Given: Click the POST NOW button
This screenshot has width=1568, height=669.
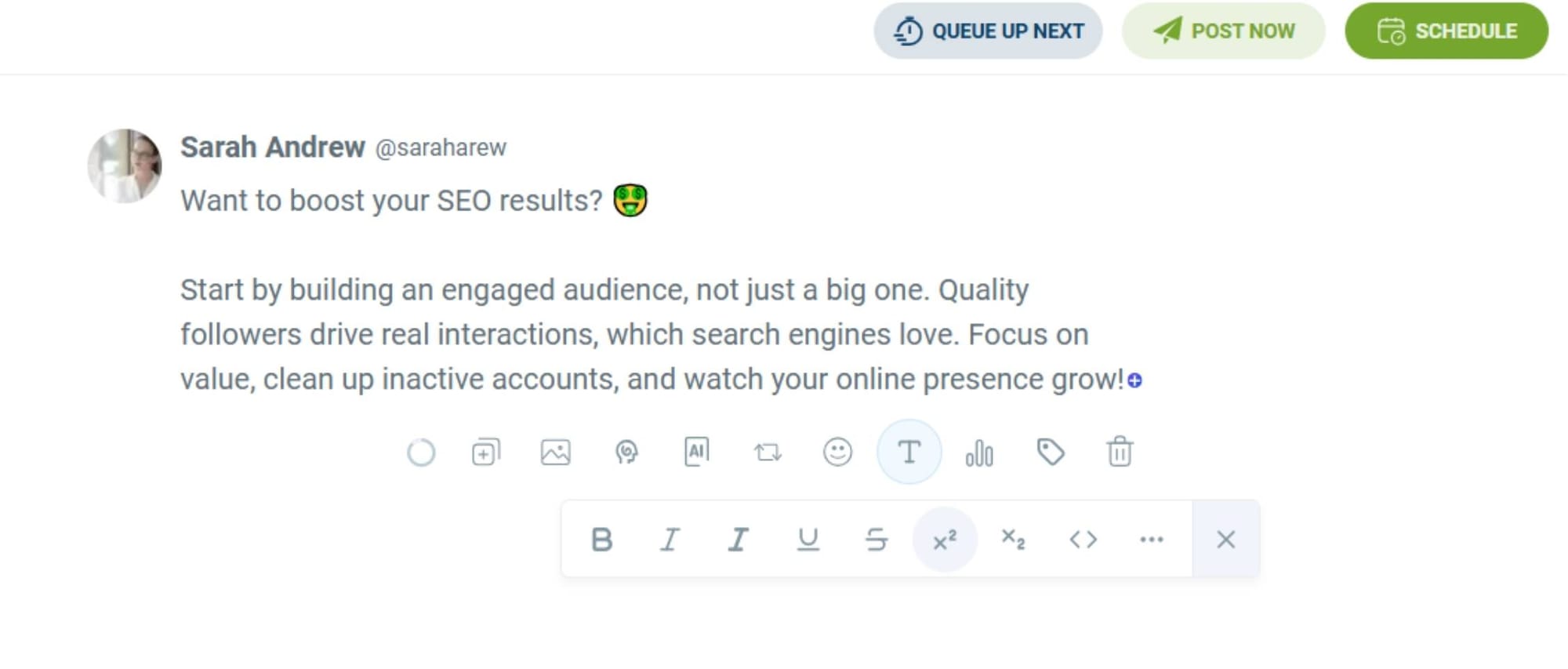Looking at the screenshot, I should click(1223, 31).
